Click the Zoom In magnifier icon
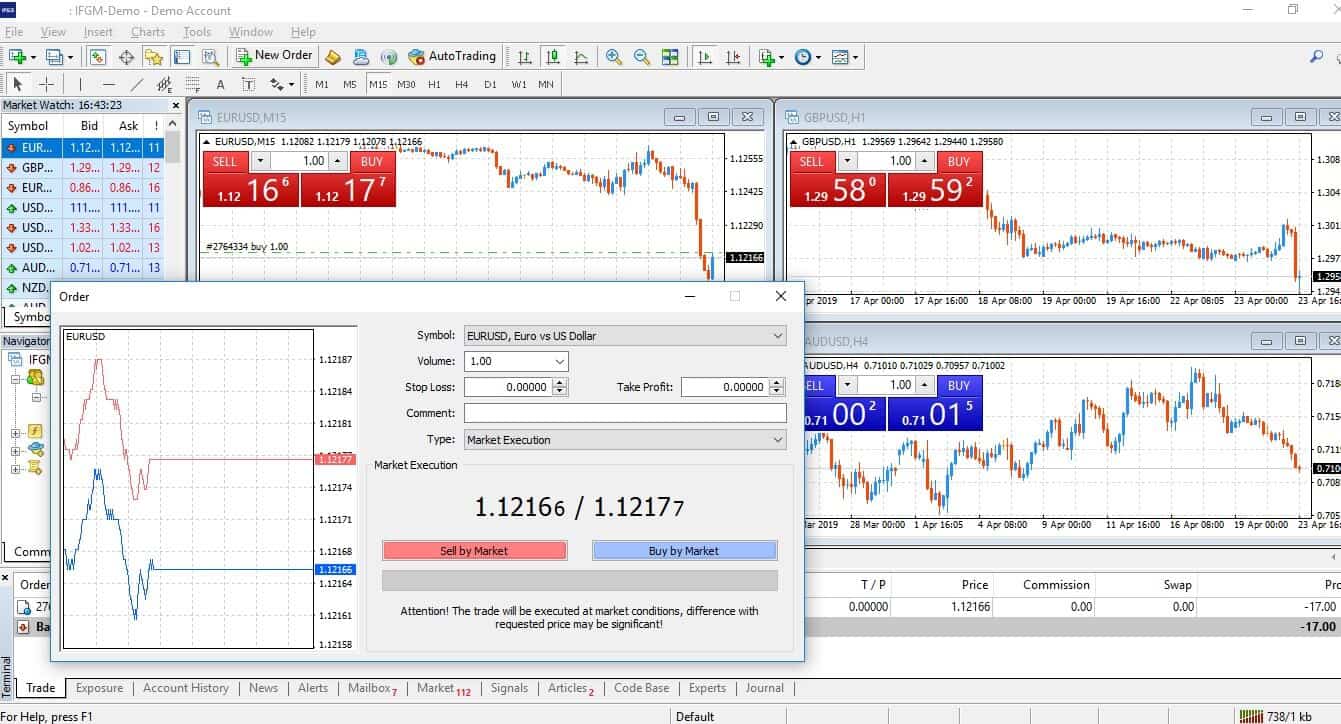The image size is (1341, 724). coord(614,57)
